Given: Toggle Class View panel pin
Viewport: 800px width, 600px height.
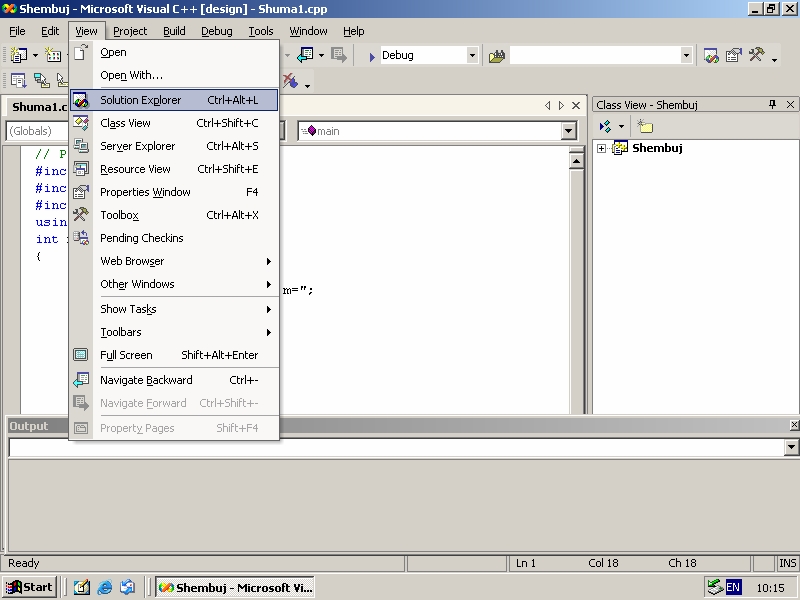Looking at the screenshot, I should (x=772, y=105).
